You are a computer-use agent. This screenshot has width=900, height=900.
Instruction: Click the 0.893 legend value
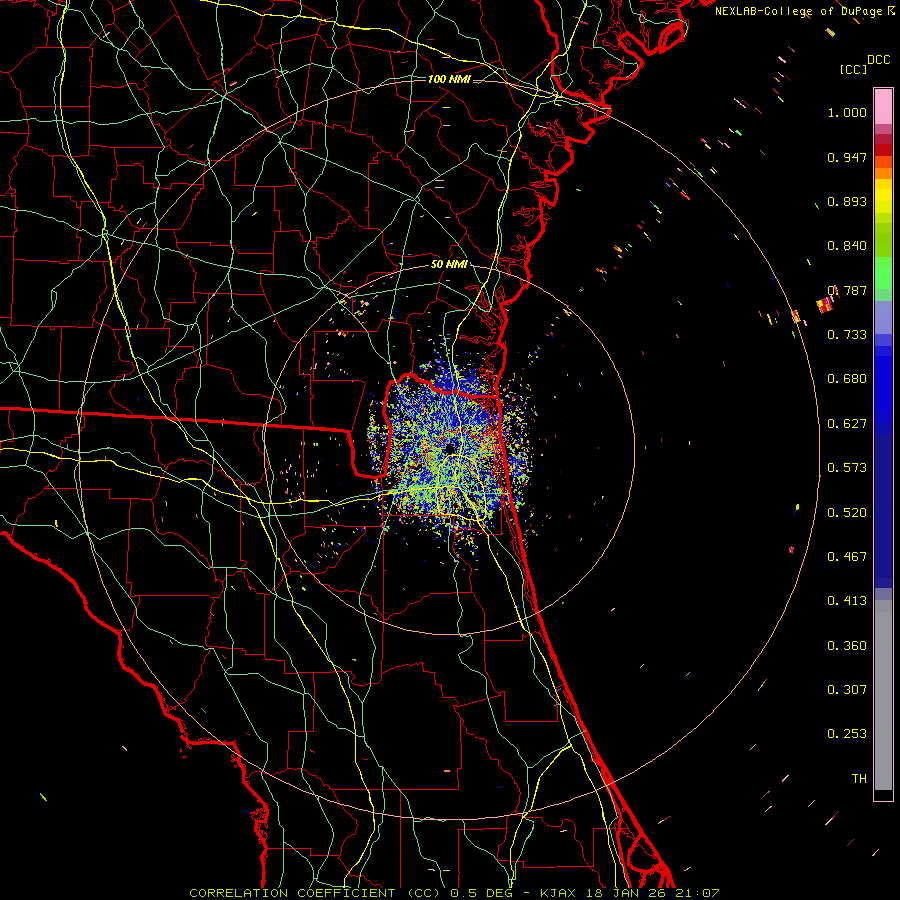tap(847, 201)
